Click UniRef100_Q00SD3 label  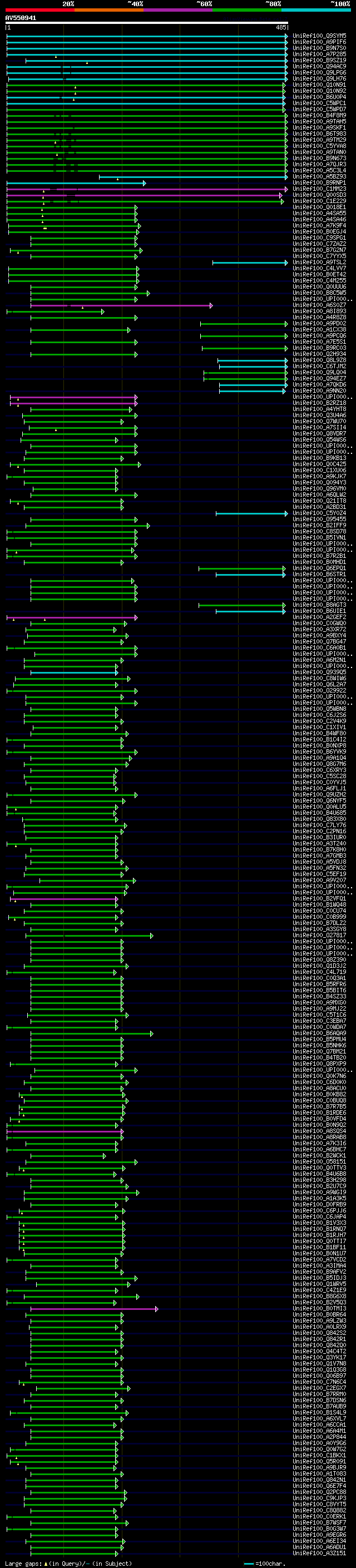coord(319,195)
